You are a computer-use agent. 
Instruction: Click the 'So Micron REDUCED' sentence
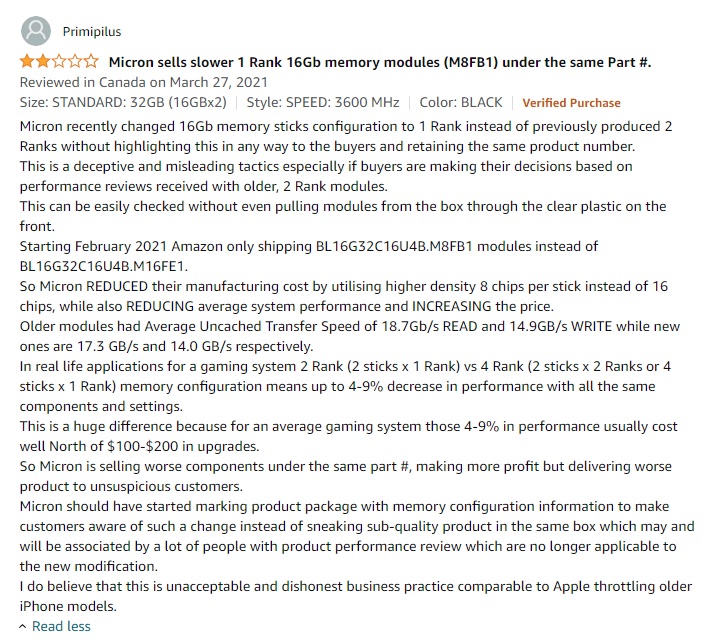click(x=343, y=286)
